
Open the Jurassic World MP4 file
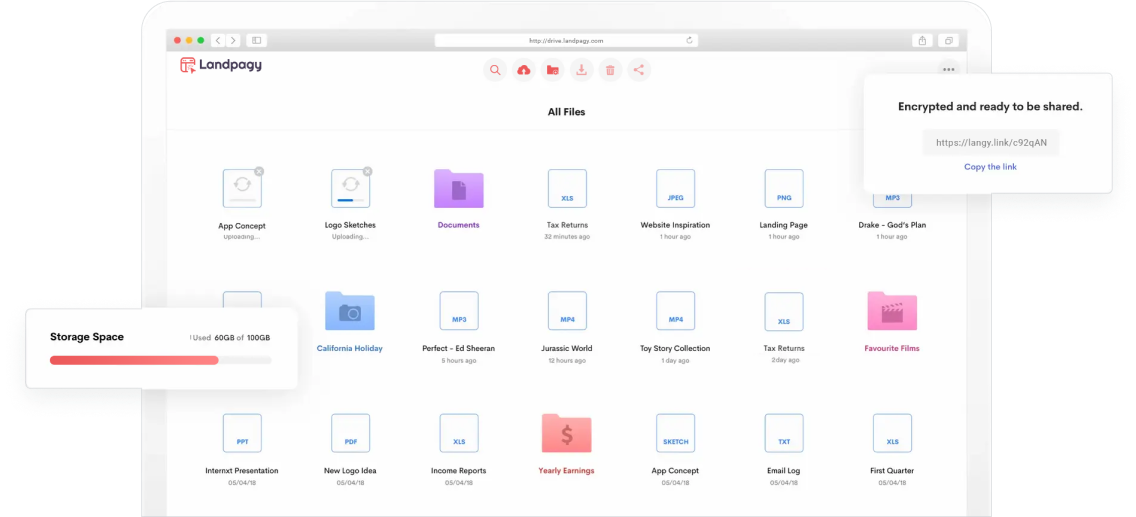pos(567,311)
